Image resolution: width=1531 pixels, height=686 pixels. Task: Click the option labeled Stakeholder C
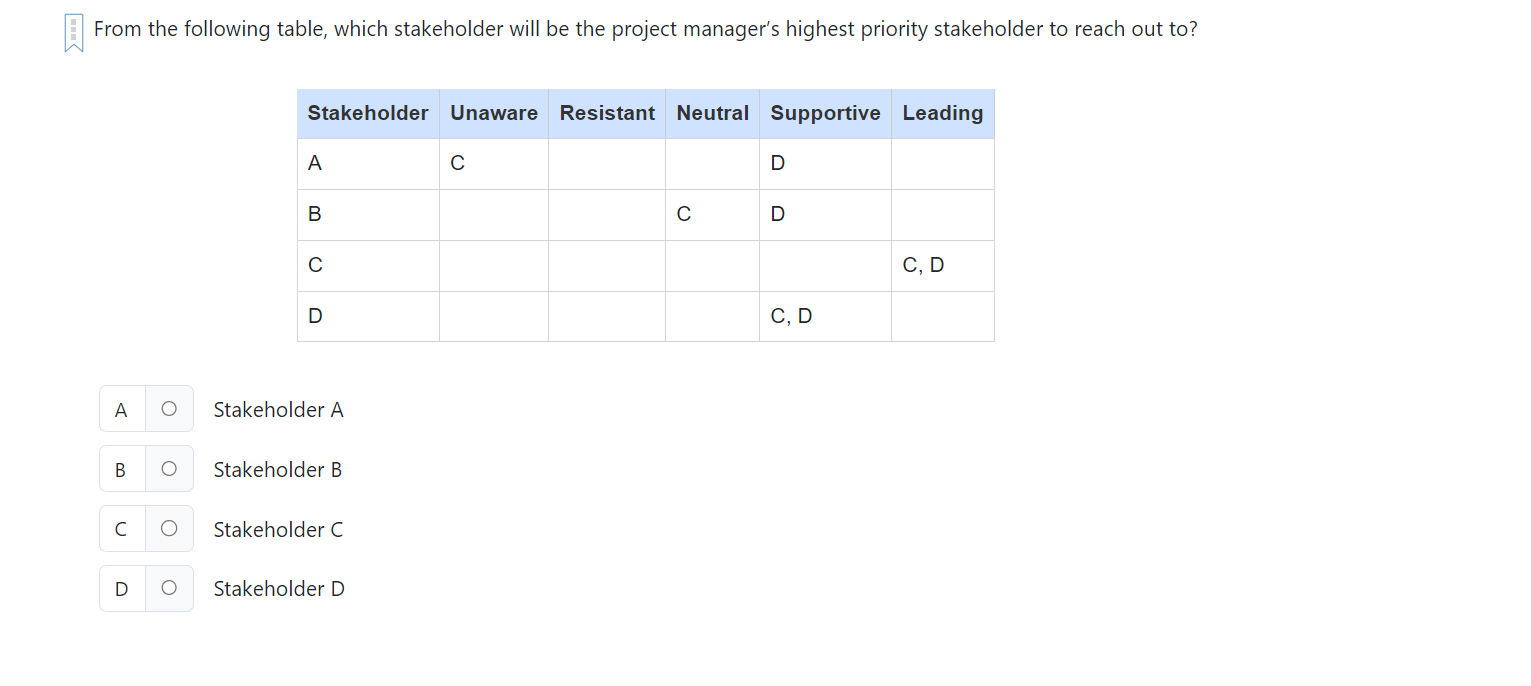click(277, 529)
